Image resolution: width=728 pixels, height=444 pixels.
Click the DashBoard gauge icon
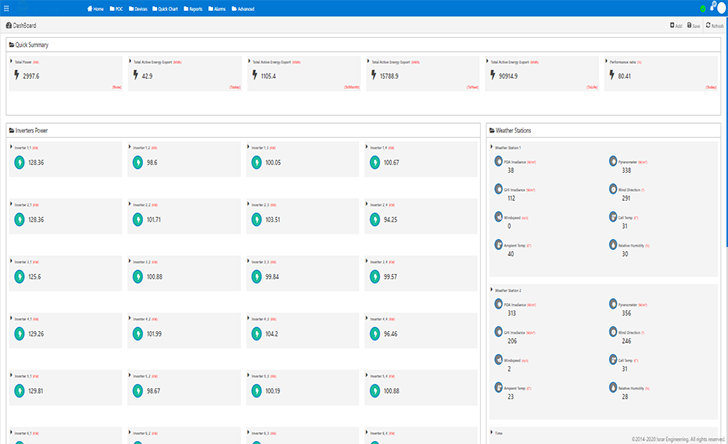8,26
